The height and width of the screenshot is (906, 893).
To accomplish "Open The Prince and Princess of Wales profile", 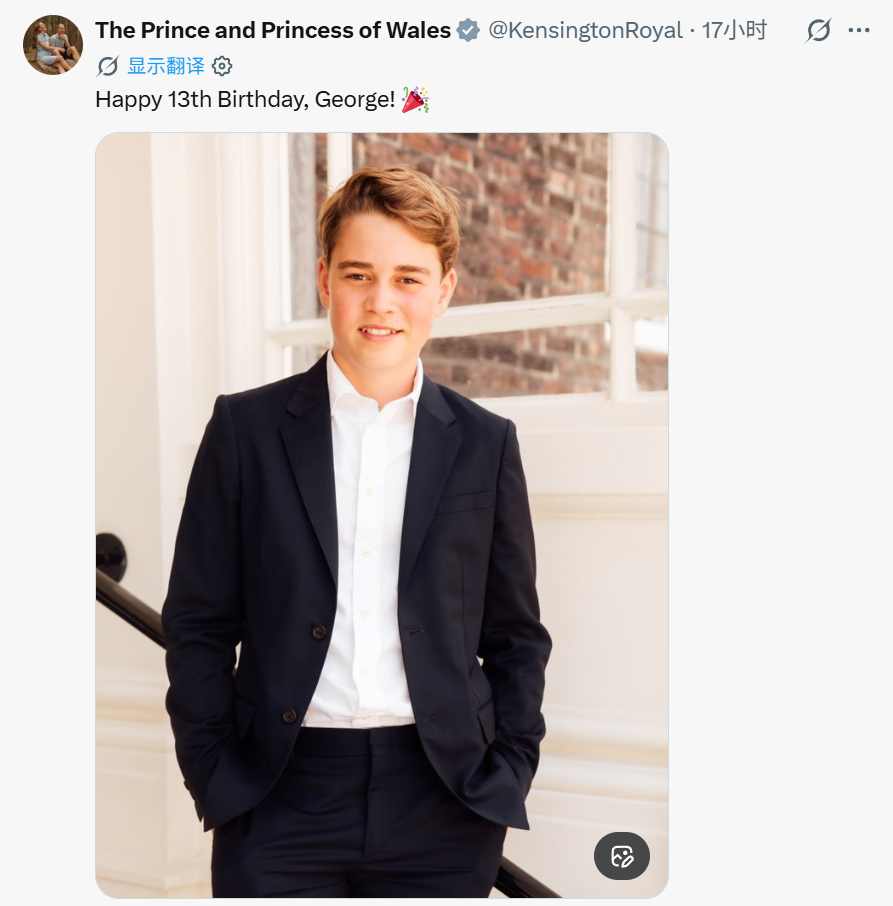I will [273, 30].
